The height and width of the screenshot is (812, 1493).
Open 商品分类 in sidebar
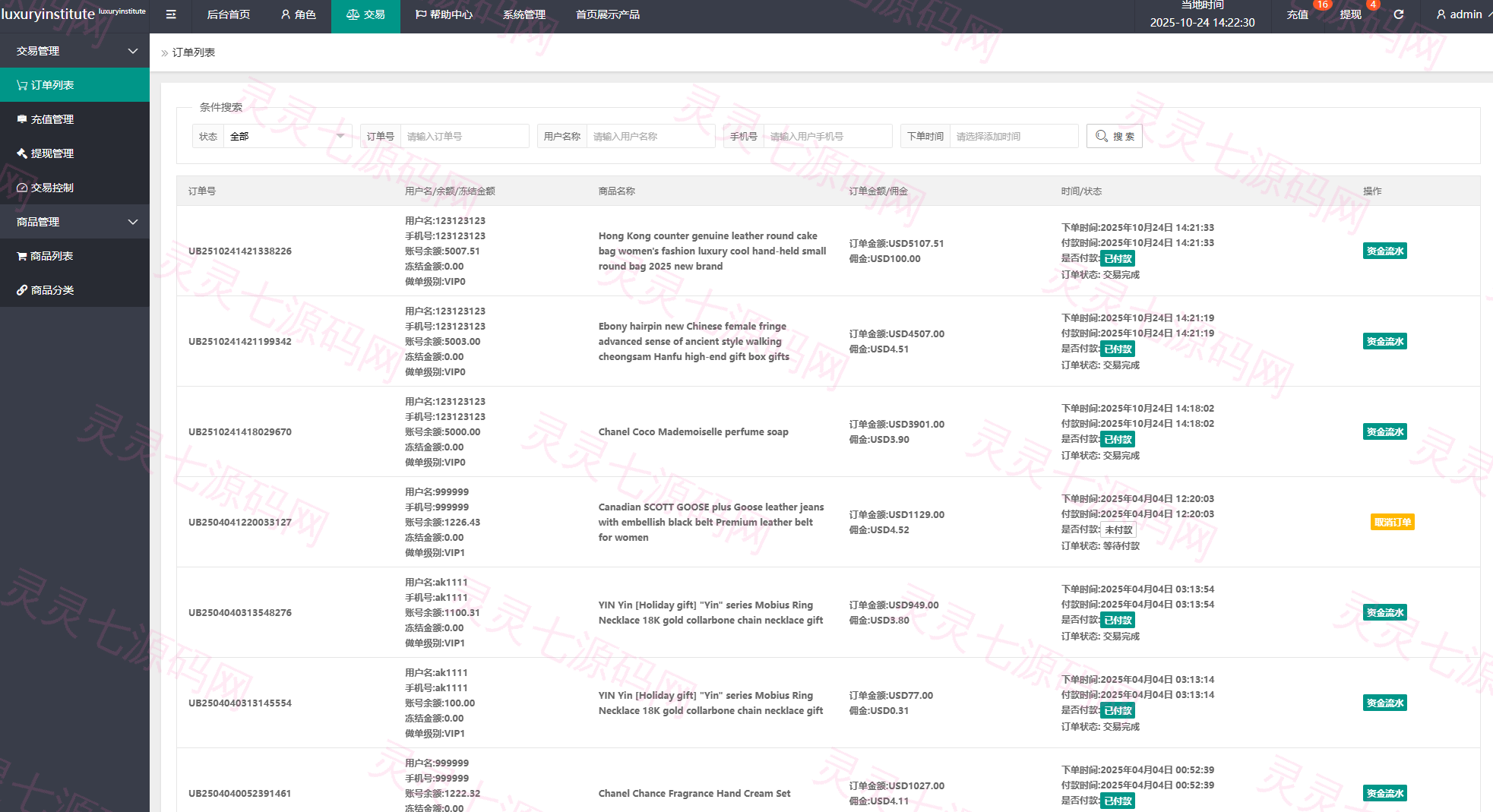tap(74, 290)
